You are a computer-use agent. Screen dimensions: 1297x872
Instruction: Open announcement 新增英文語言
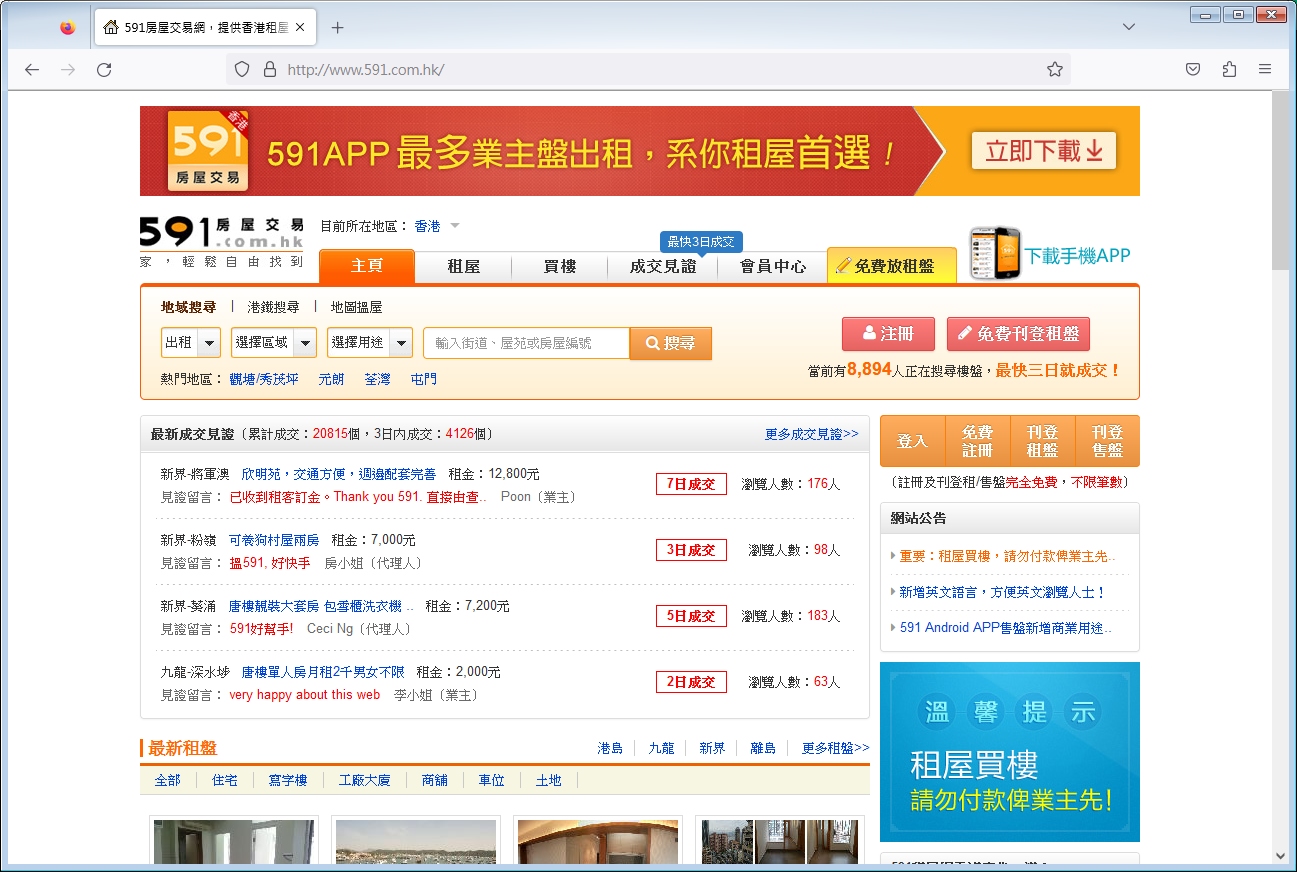point(1002,592)
